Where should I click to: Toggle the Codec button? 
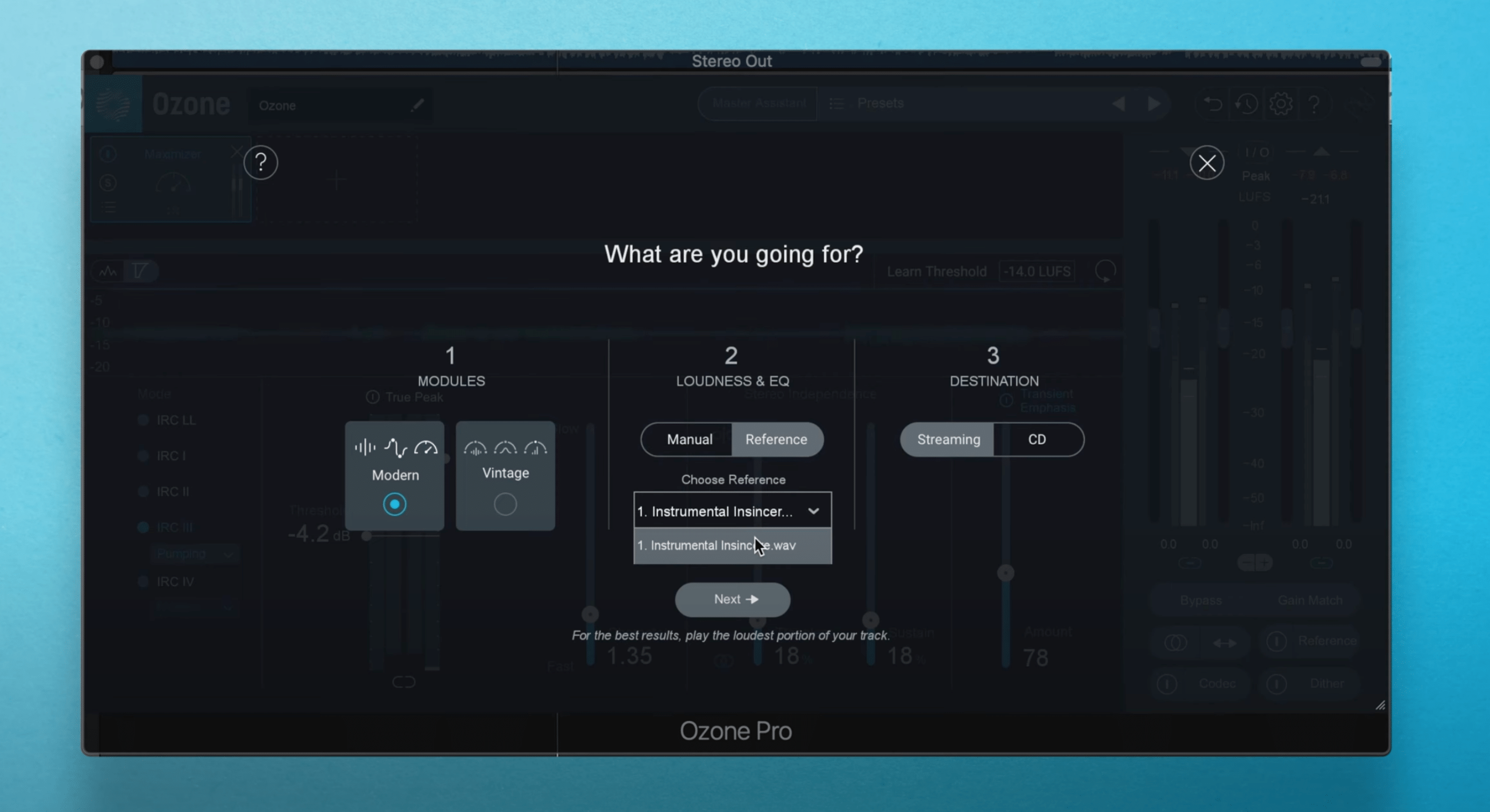click(1200, 684)
